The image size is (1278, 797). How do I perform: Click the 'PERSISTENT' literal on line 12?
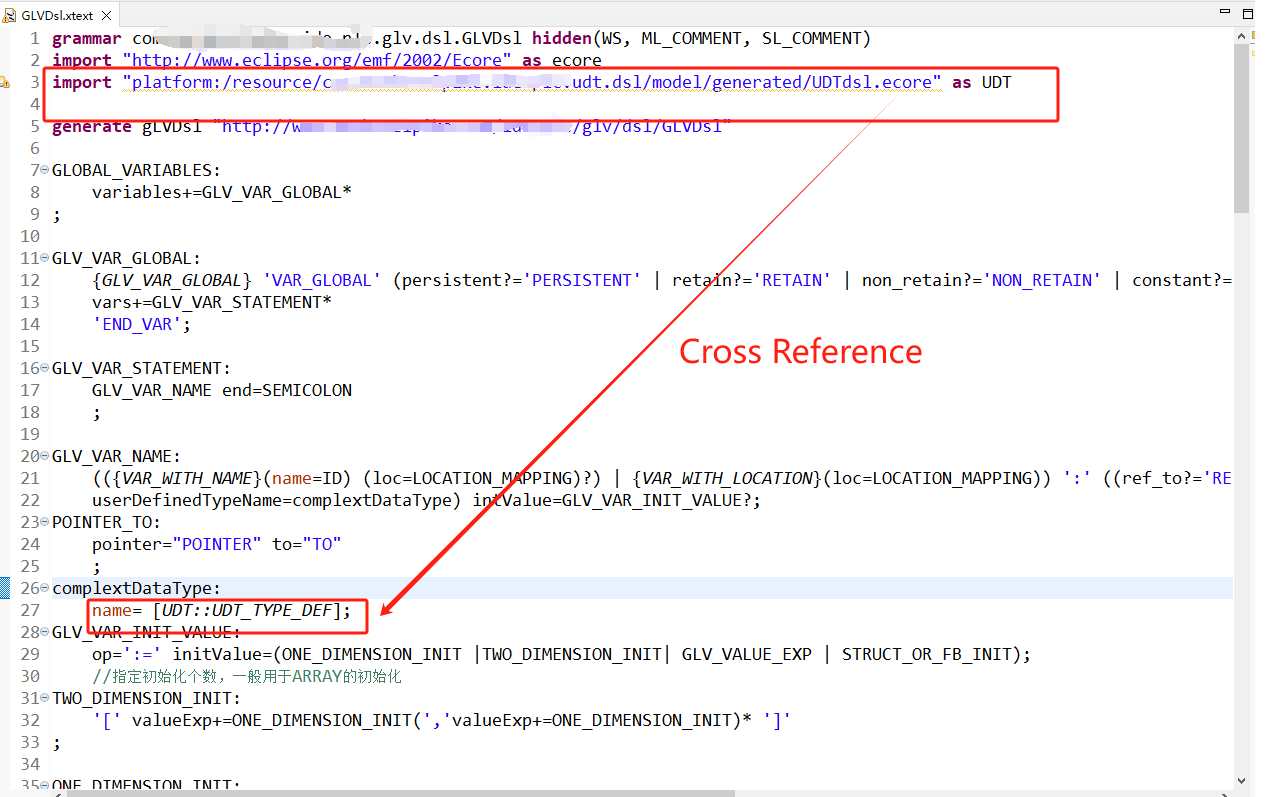click(582, 280)
